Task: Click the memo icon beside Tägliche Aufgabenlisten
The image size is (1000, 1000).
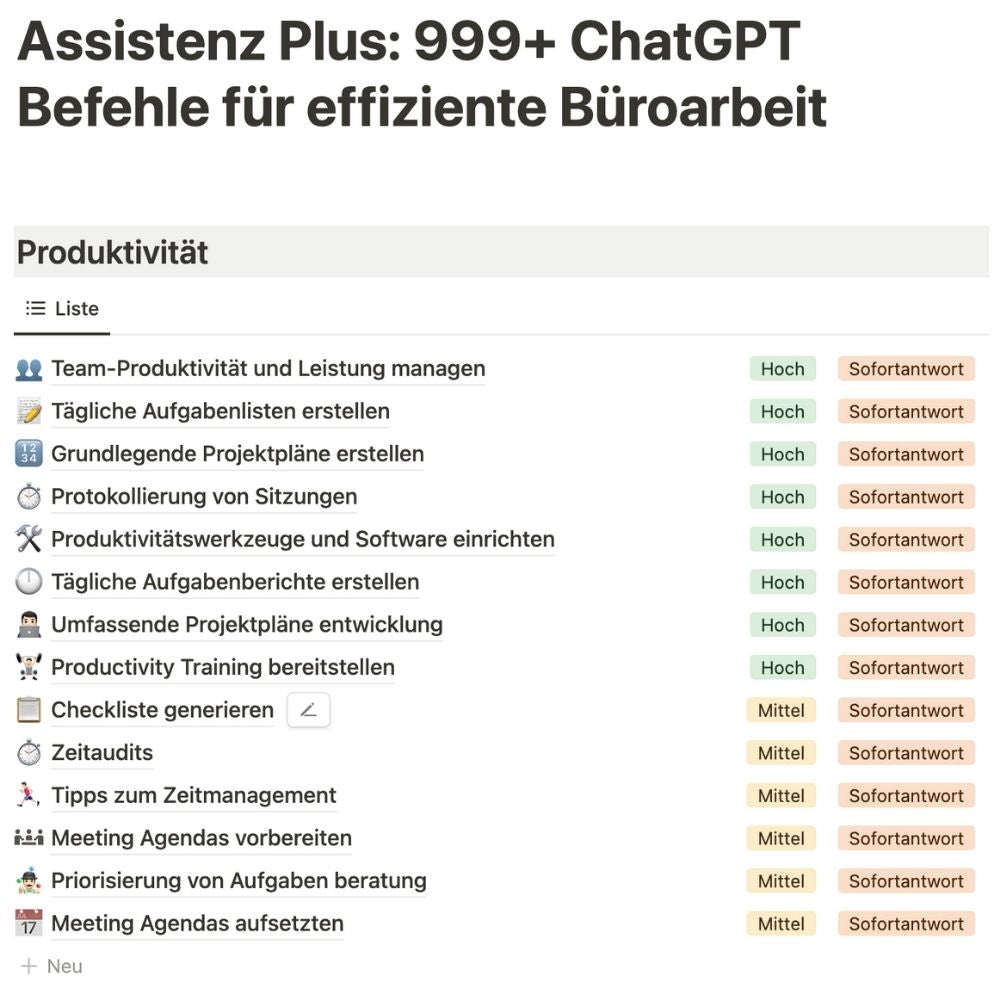Action: [29, 412]
